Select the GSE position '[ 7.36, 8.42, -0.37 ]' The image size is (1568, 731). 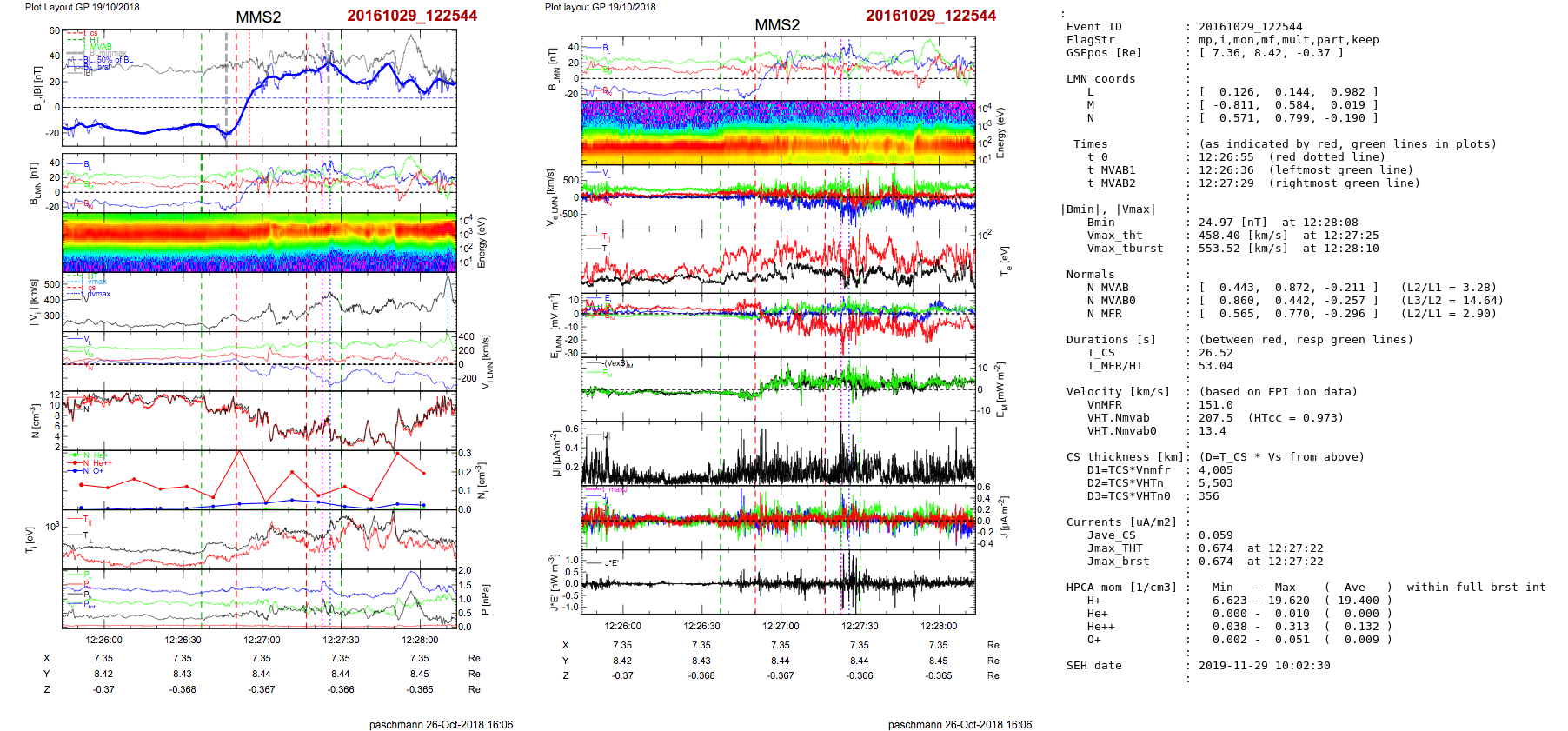[1271, 53]
